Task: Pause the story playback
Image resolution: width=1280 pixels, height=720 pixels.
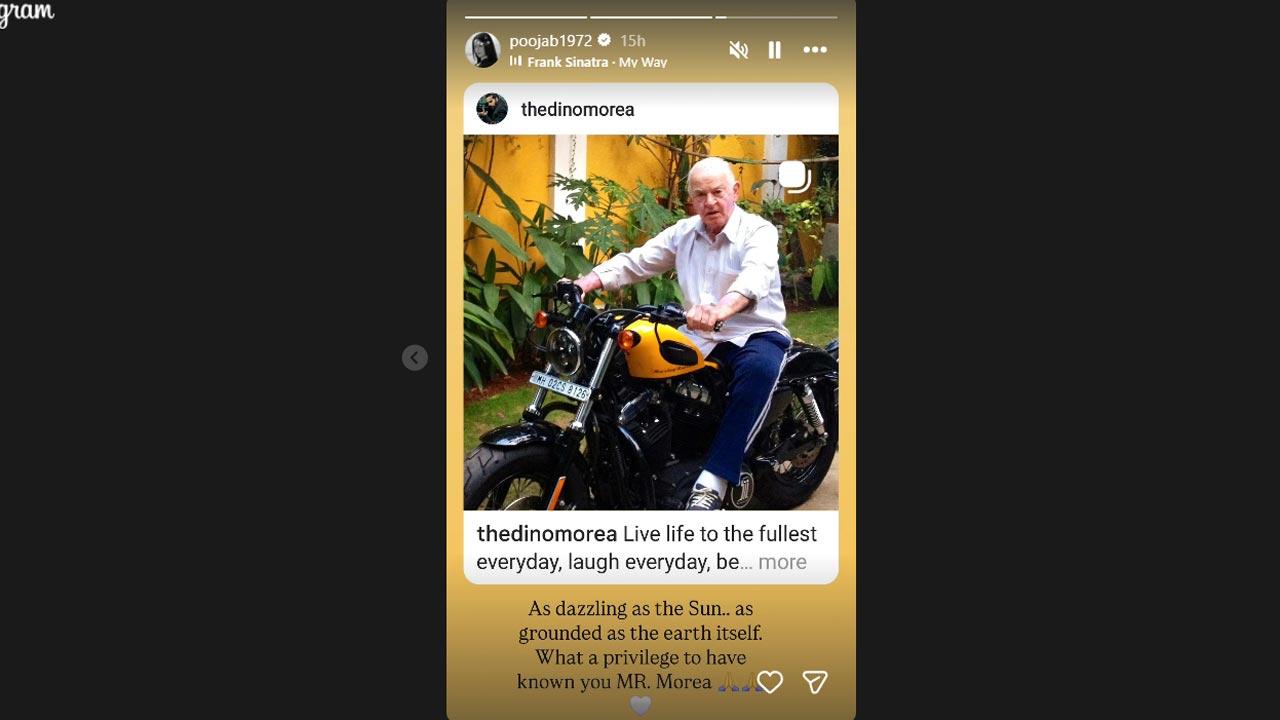Action: (774, 50)
